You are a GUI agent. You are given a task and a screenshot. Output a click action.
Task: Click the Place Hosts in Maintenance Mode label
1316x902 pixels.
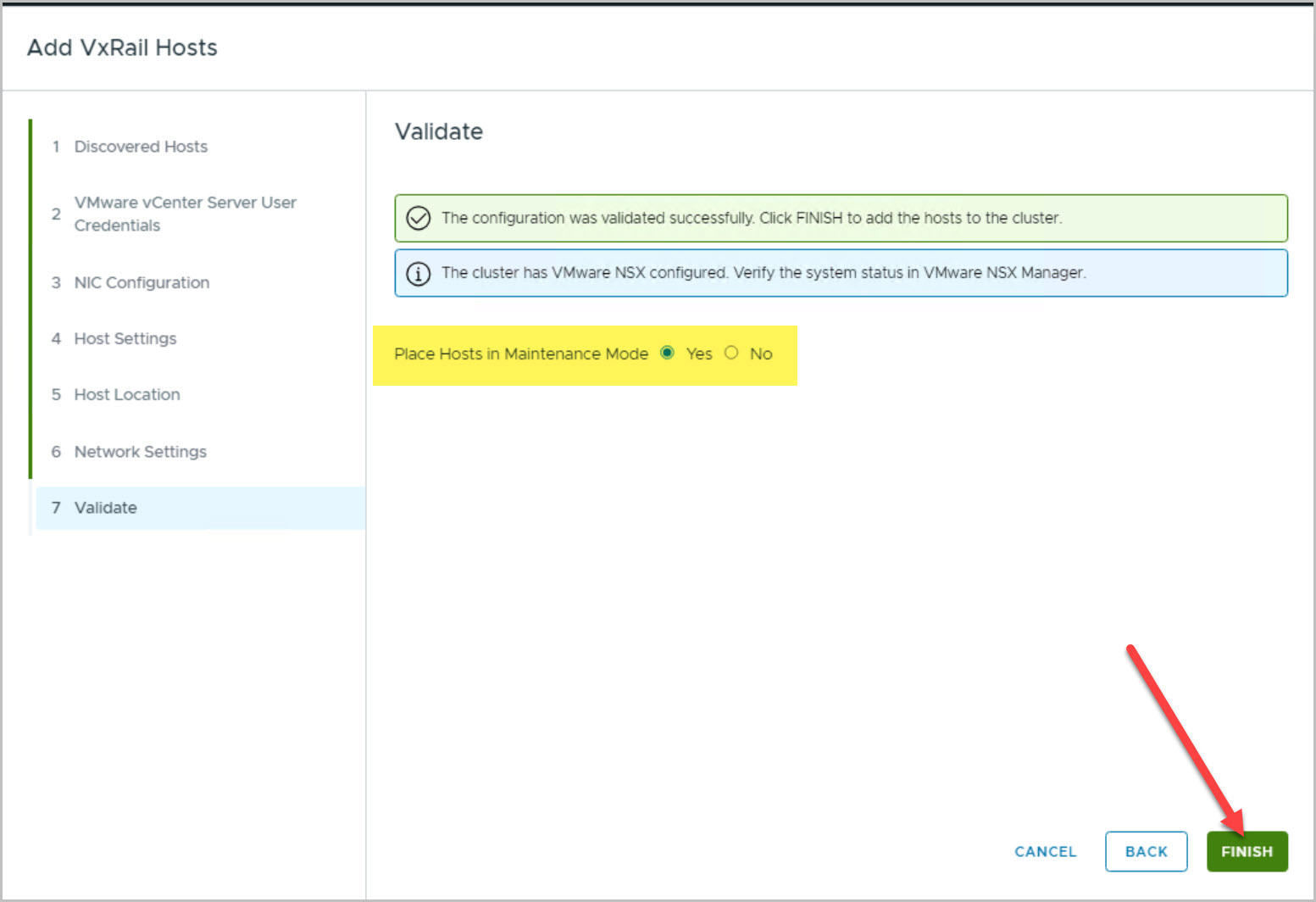coord(521,354)
